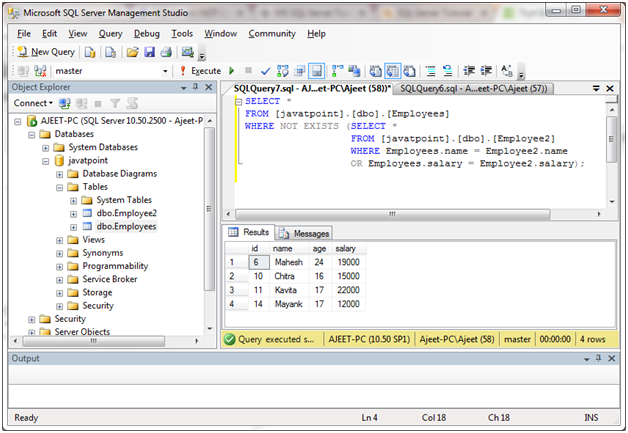Uncomment the selected lines icon
The width and height of the screenshot is (628, 433).
pos(447,71)
